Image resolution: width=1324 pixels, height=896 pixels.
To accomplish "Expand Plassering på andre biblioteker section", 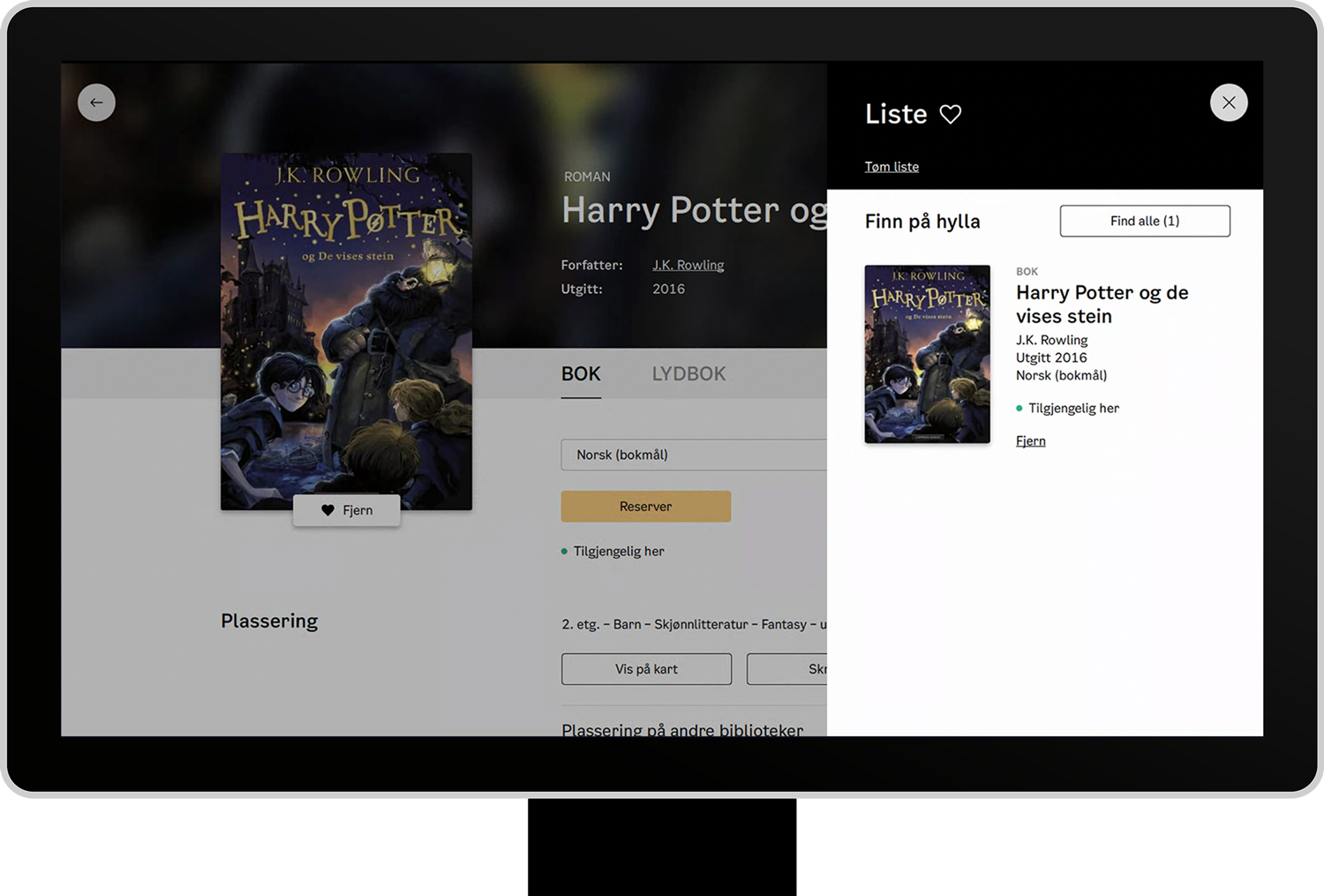I will click(x=682, y=729).
